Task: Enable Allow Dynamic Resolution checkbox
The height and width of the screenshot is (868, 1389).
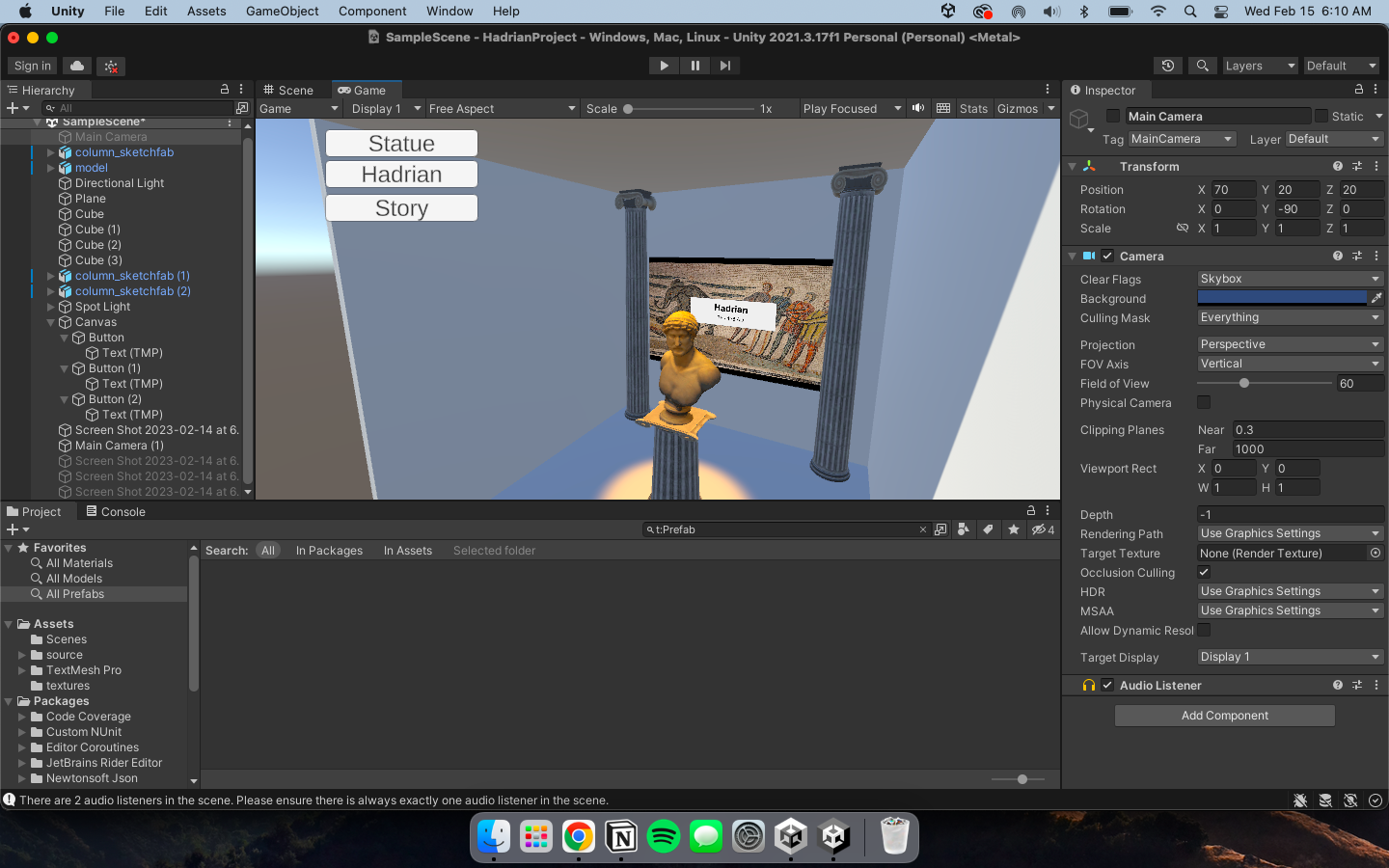Action: pyautogui.click(x=1204, y=630)
